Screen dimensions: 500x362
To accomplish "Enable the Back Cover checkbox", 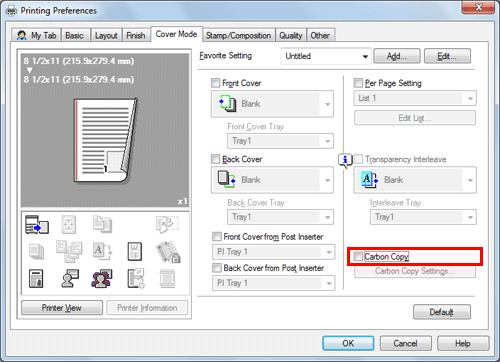I will click(x=216, y=159).
